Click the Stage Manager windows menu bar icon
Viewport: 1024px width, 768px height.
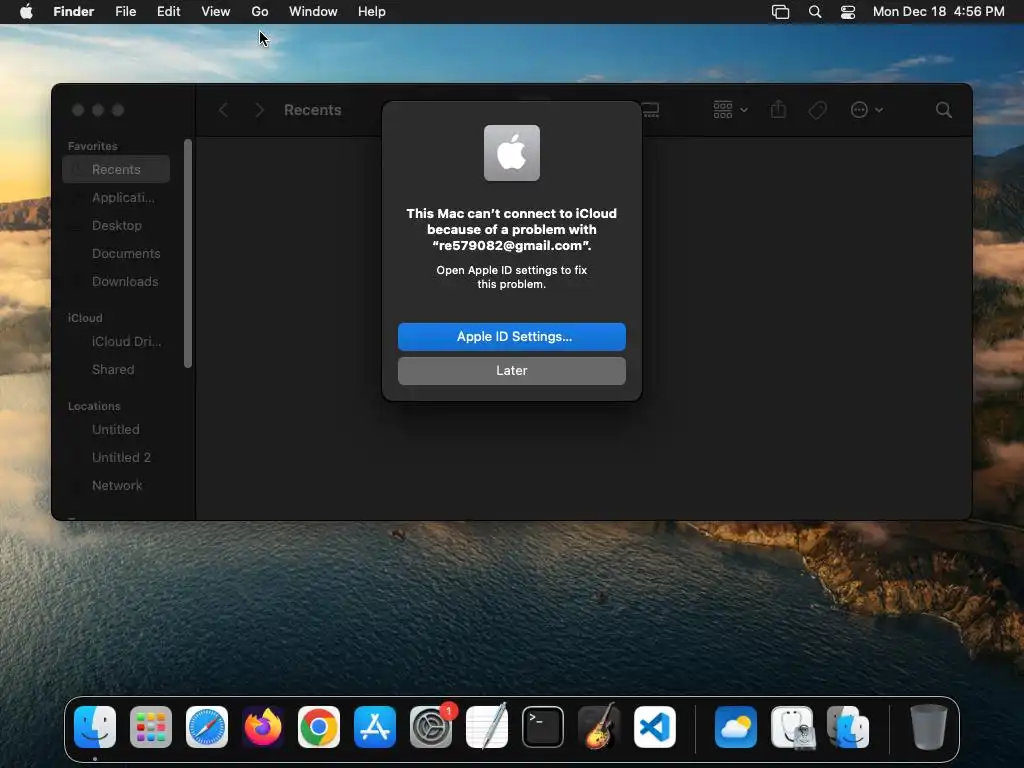[x=780, y=12]
